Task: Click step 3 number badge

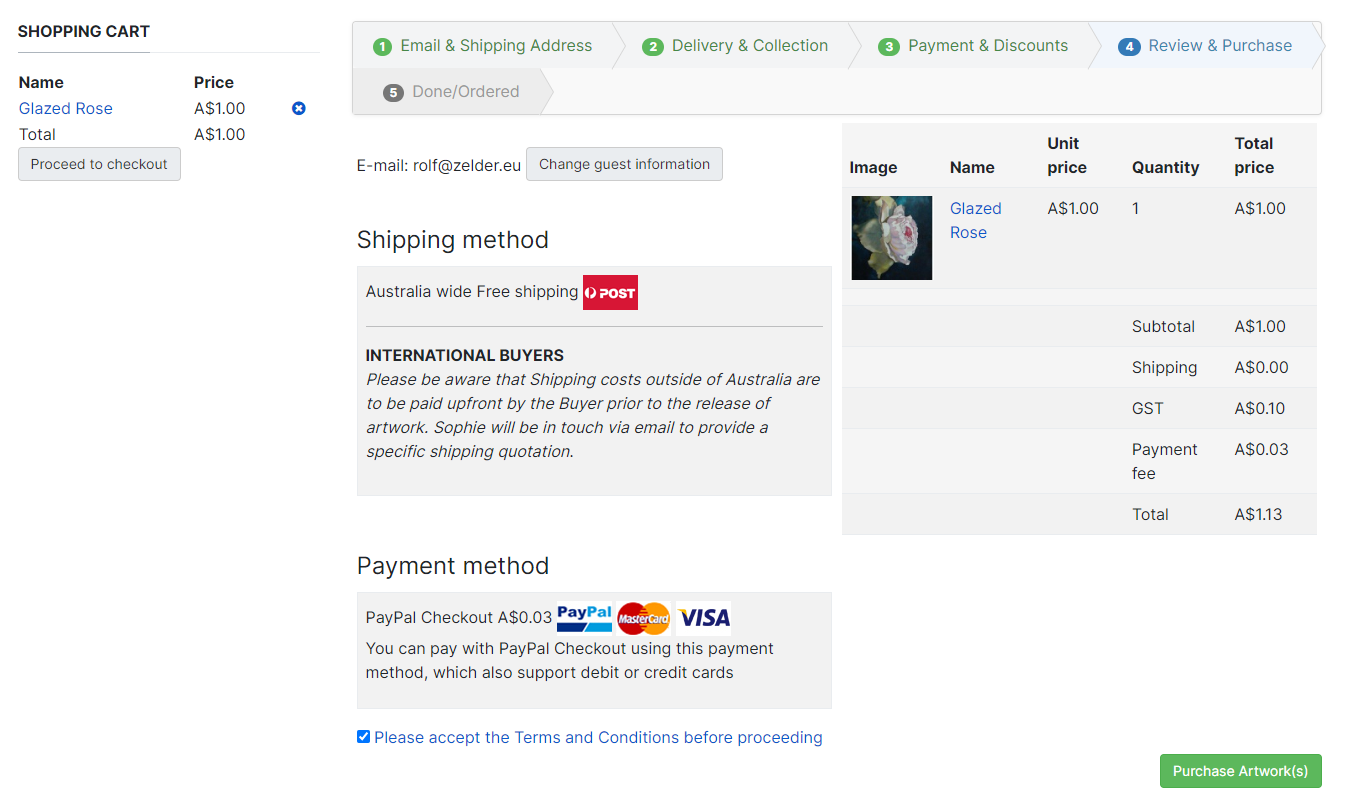Action: [x=889, y=47]
